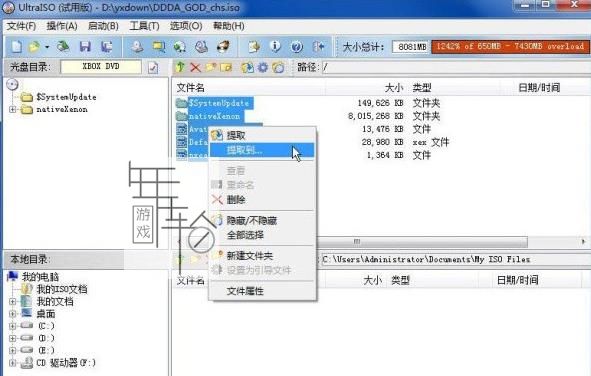The image size is (591, 376).
Task: Click the Convert image toolbar icon
Action: [x=180, y=47]
